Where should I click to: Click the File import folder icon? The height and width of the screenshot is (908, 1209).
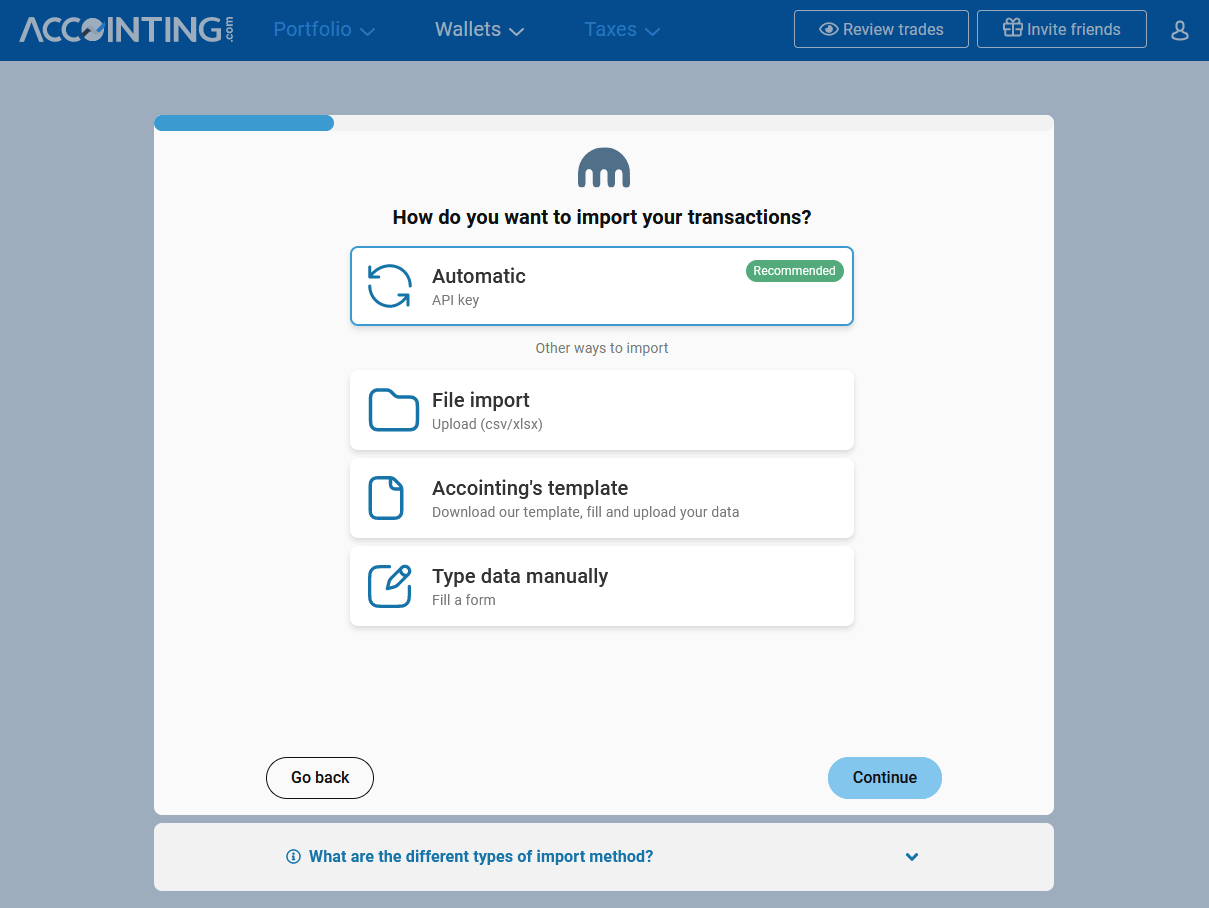coord(393,410)
